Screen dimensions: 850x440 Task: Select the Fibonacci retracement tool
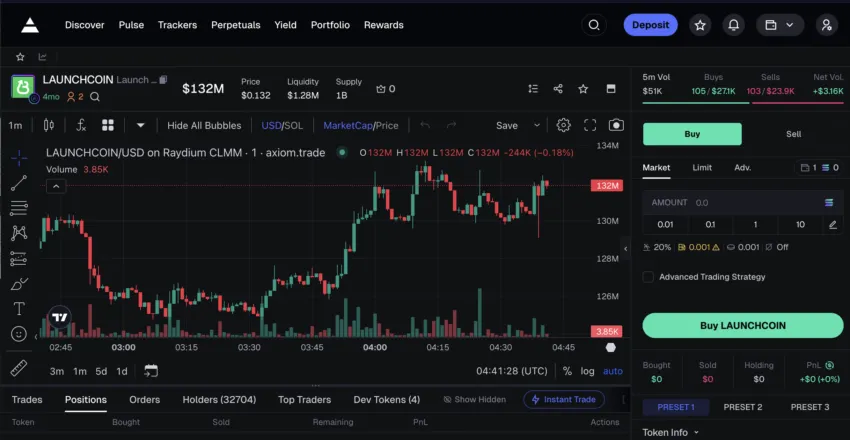tap(19, 208)
